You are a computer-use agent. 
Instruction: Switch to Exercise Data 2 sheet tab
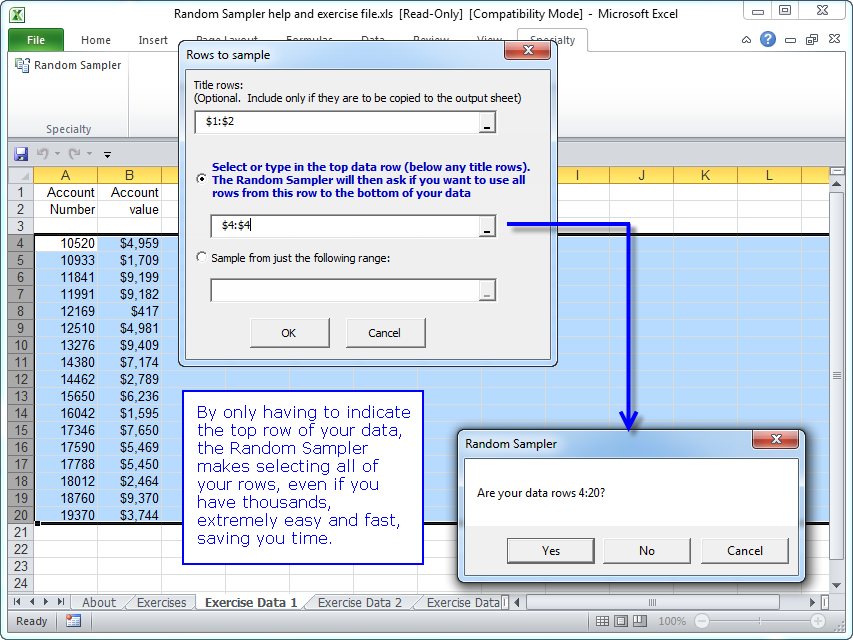[360, 602]
